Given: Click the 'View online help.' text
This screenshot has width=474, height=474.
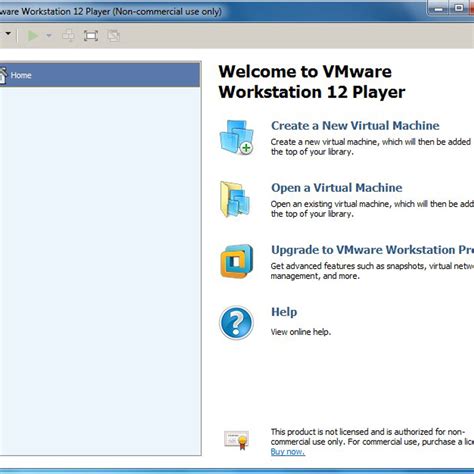Looking at the screenshot, I should point(301,332).
